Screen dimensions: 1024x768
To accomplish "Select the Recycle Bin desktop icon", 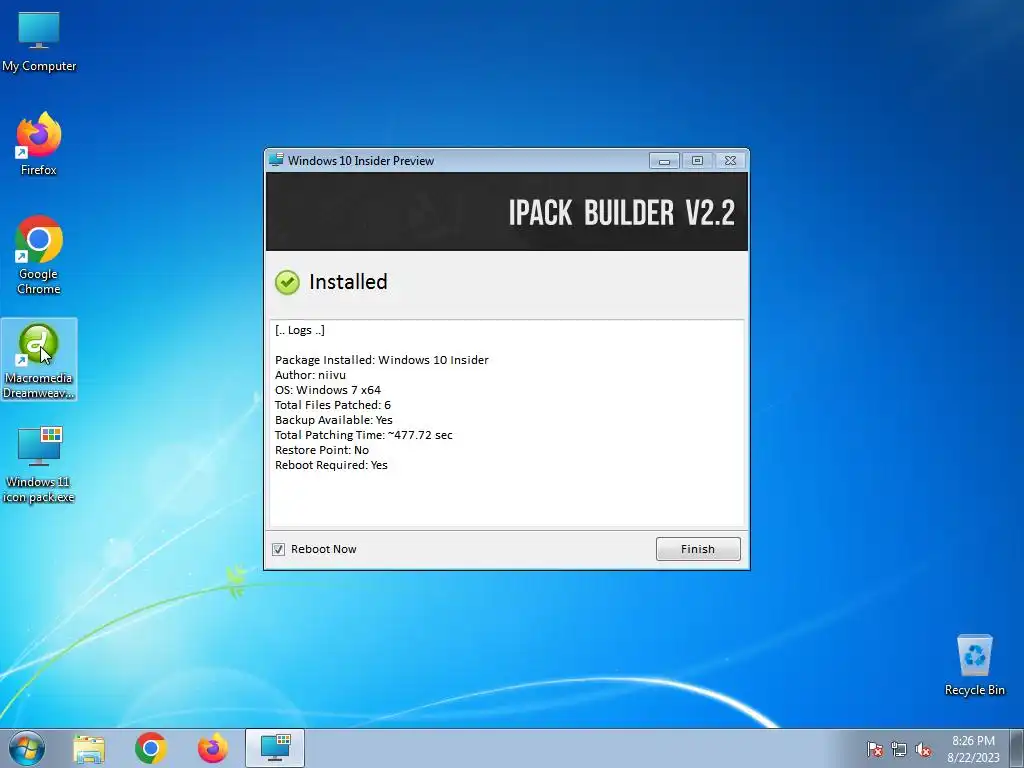I will tap(974, 665).
